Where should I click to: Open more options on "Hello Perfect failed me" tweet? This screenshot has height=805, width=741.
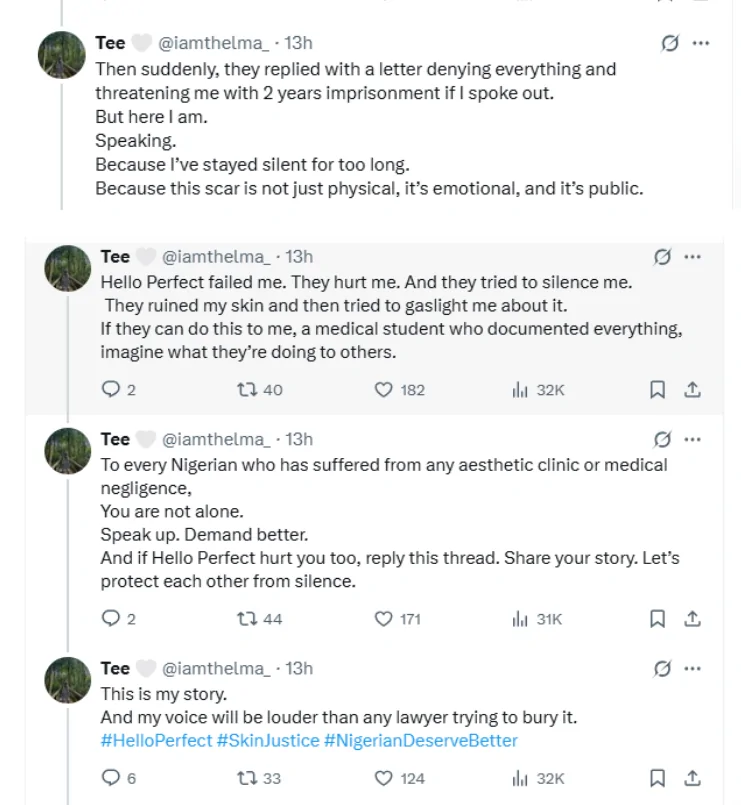click(693, 257)
